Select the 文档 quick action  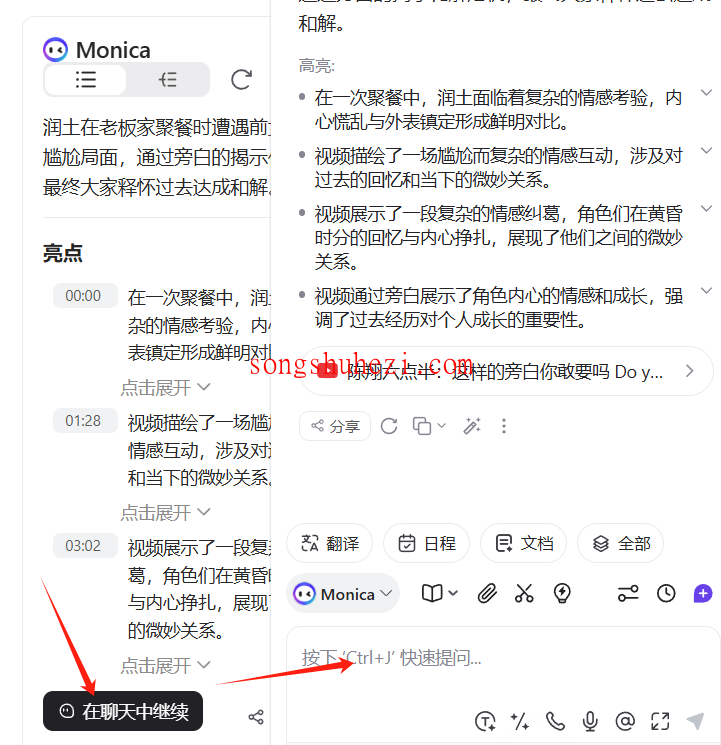click(x=523, y=543)
